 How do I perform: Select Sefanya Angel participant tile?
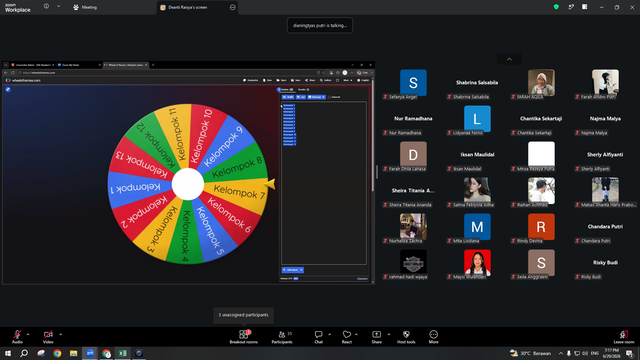[x=413, y=83]
